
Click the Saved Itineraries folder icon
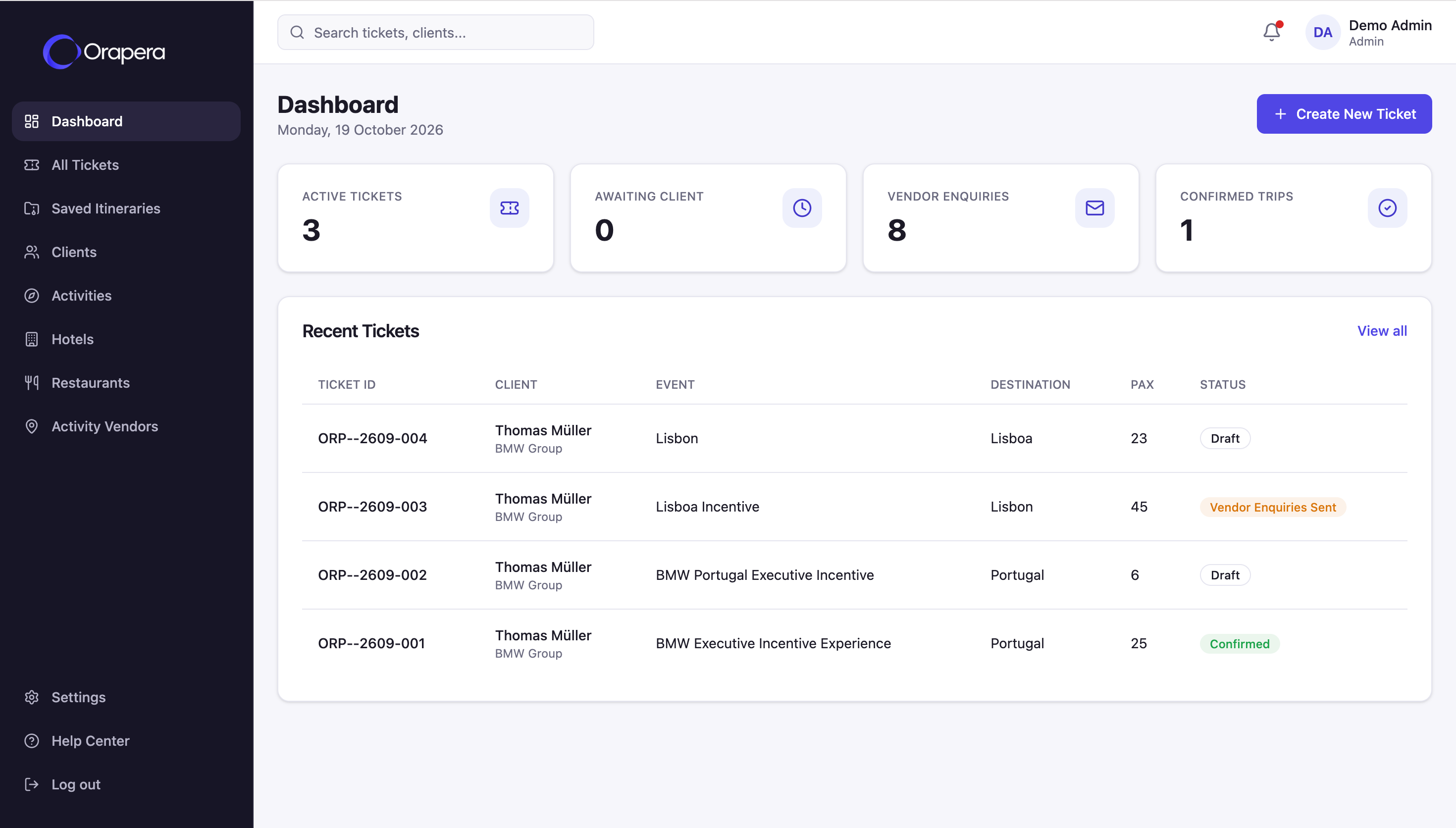tap(32, 208)
